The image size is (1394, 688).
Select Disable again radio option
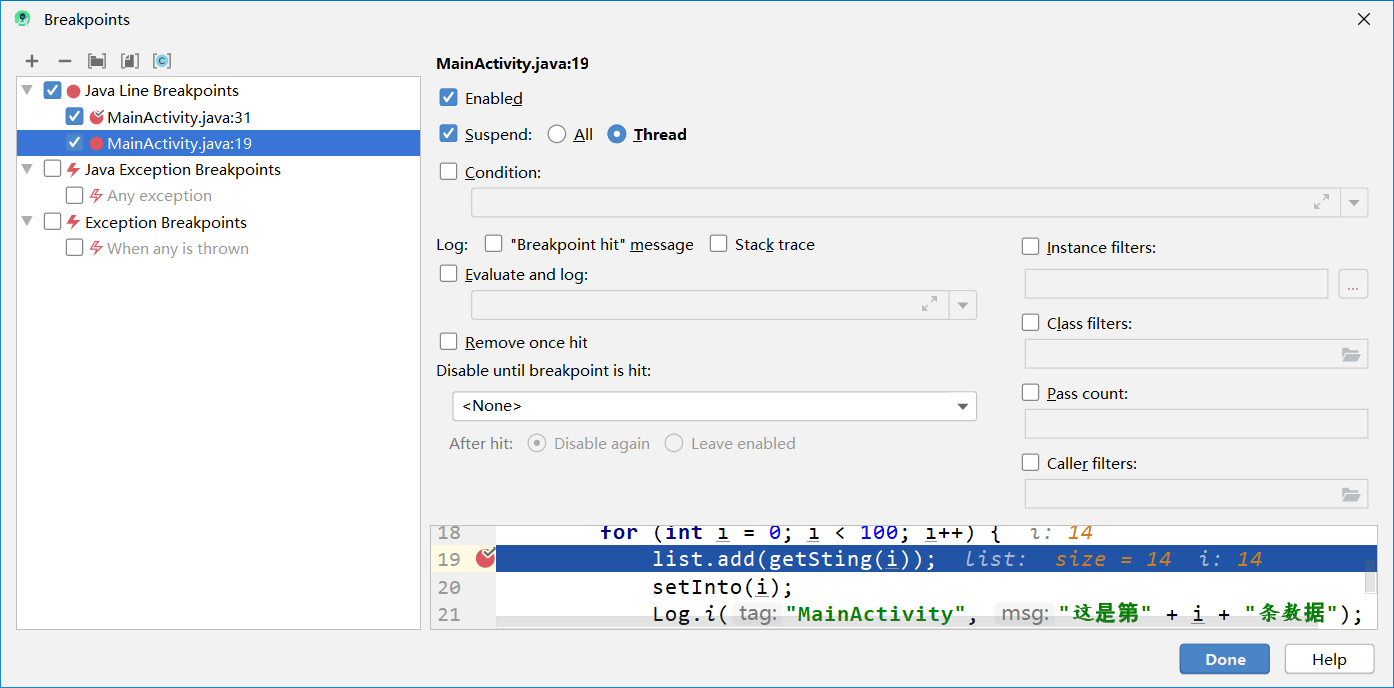pos(537,443)
